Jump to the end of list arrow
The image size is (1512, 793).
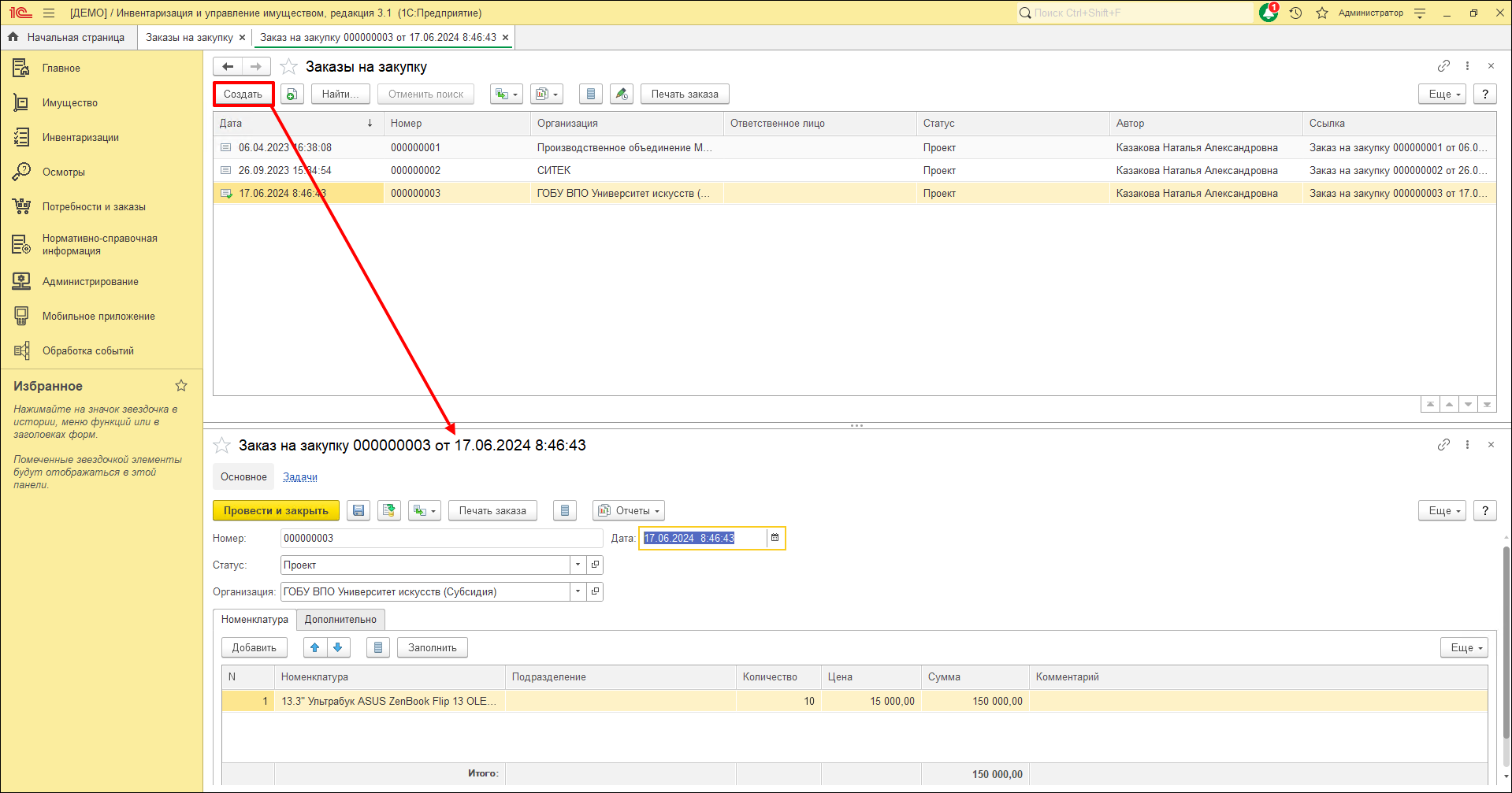(1487, 404)
